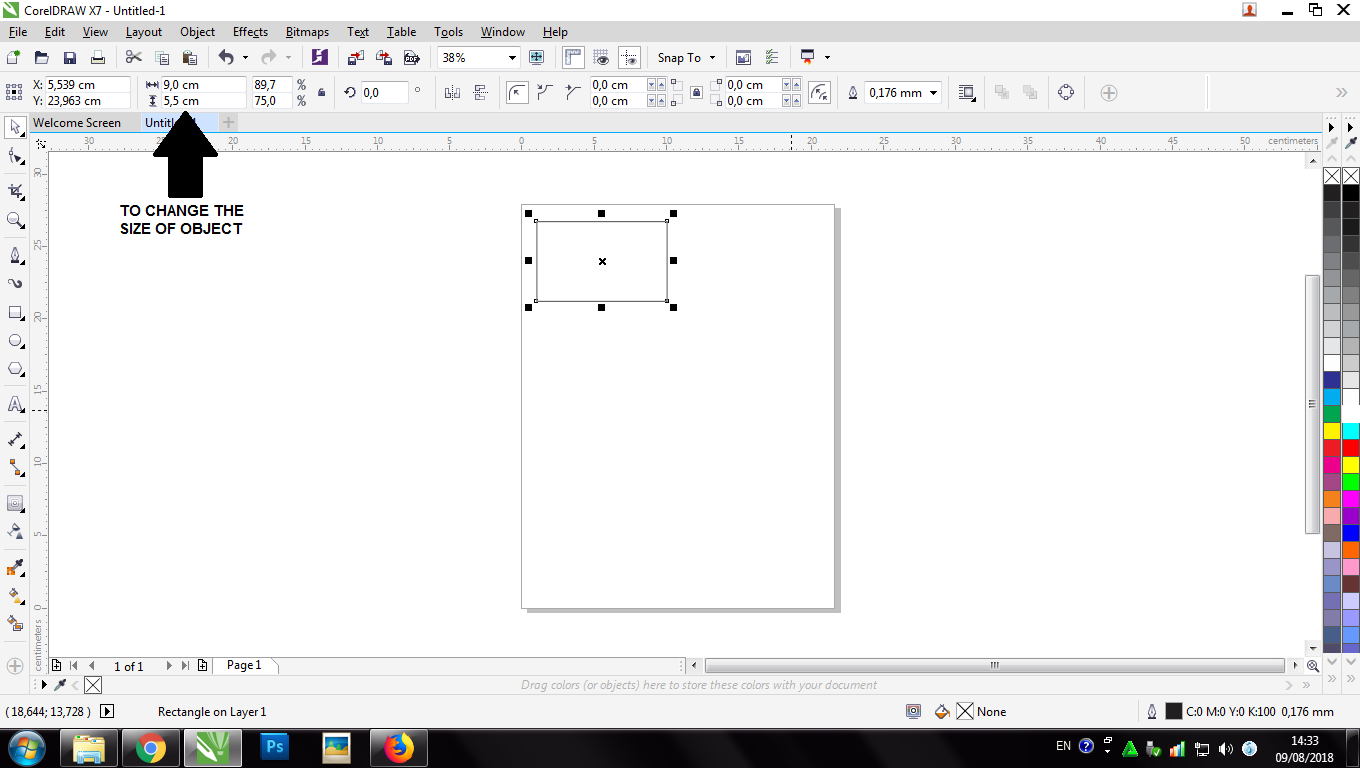Open Photoshop from the taskbar
Viewport: 1360px width, 768px height.
(273, 747)
